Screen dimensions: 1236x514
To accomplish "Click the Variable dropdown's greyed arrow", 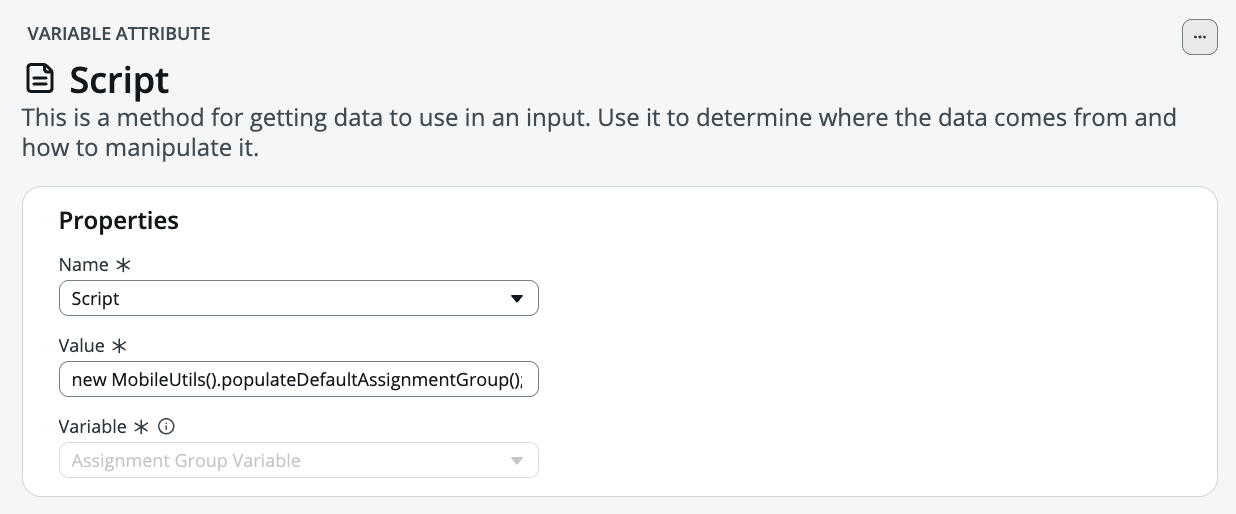I will tap(517, 461).
